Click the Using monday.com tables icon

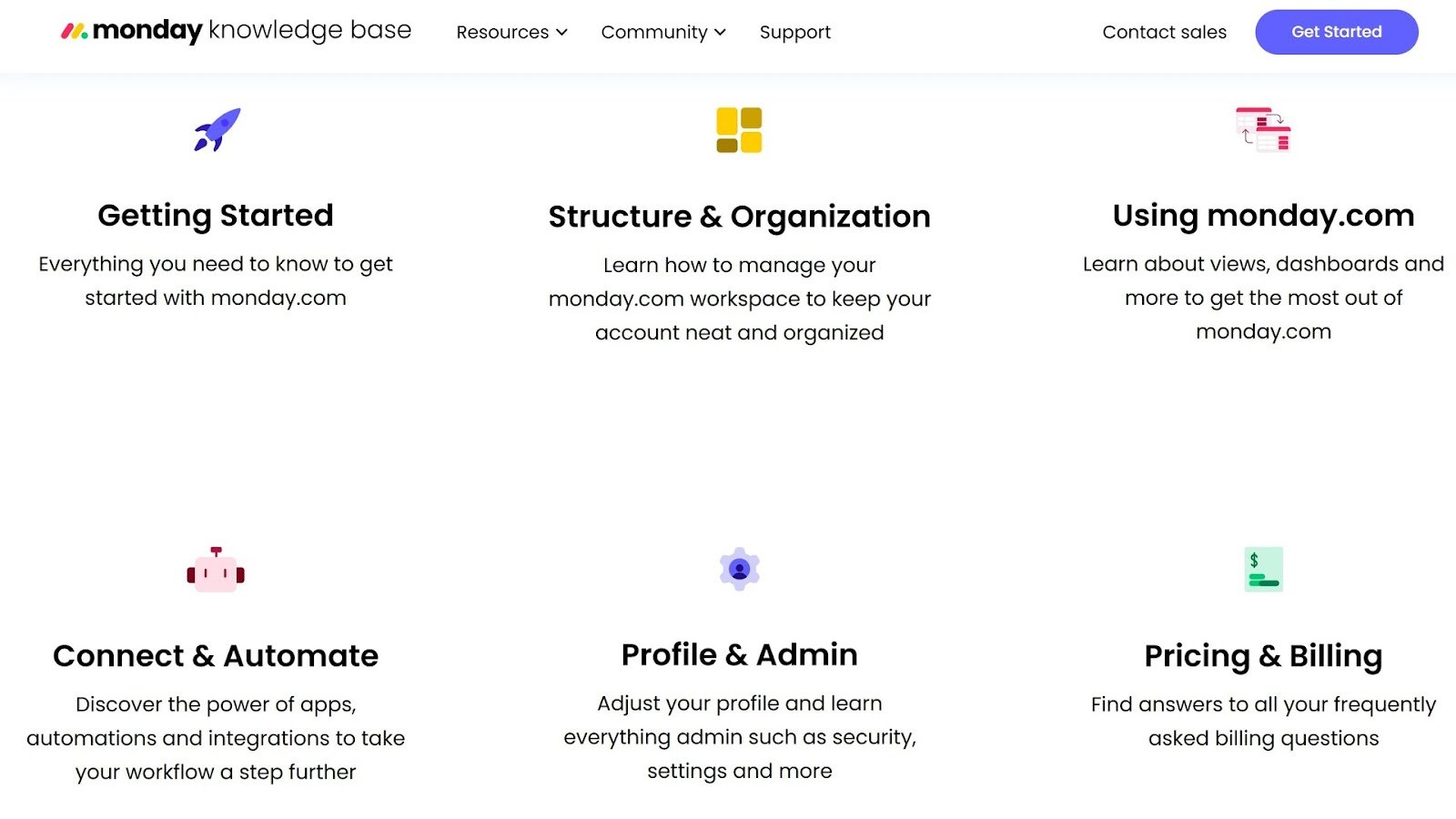(1263, 129)
